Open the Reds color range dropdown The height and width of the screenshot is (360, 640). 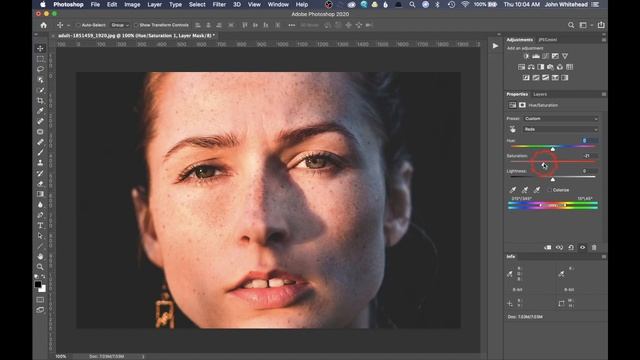[x=561, y=129]
